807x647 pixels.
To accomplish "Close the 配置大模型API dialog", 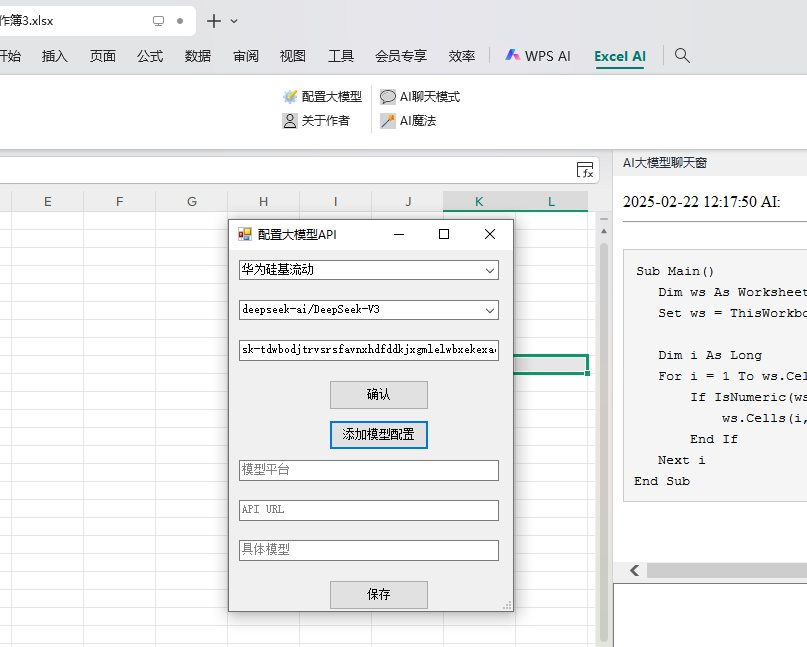I will pos(490,235).
